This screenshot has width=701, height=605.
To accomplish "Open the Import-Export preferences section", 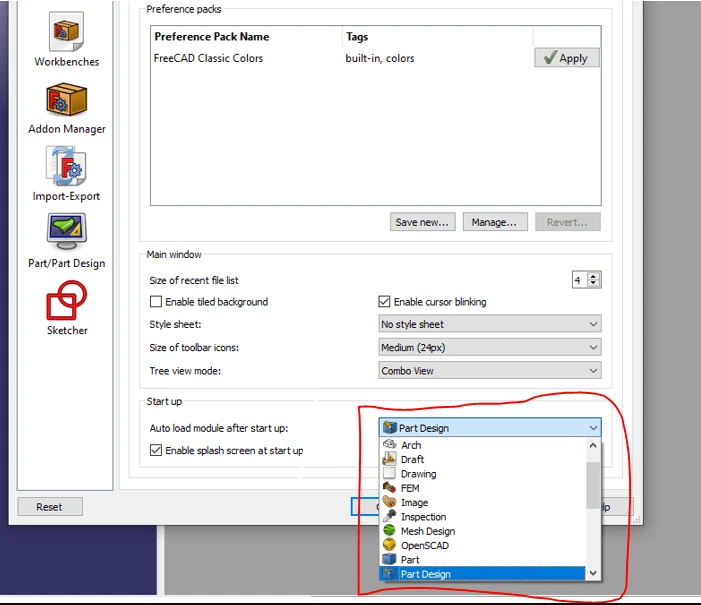I will pos(66,174).
